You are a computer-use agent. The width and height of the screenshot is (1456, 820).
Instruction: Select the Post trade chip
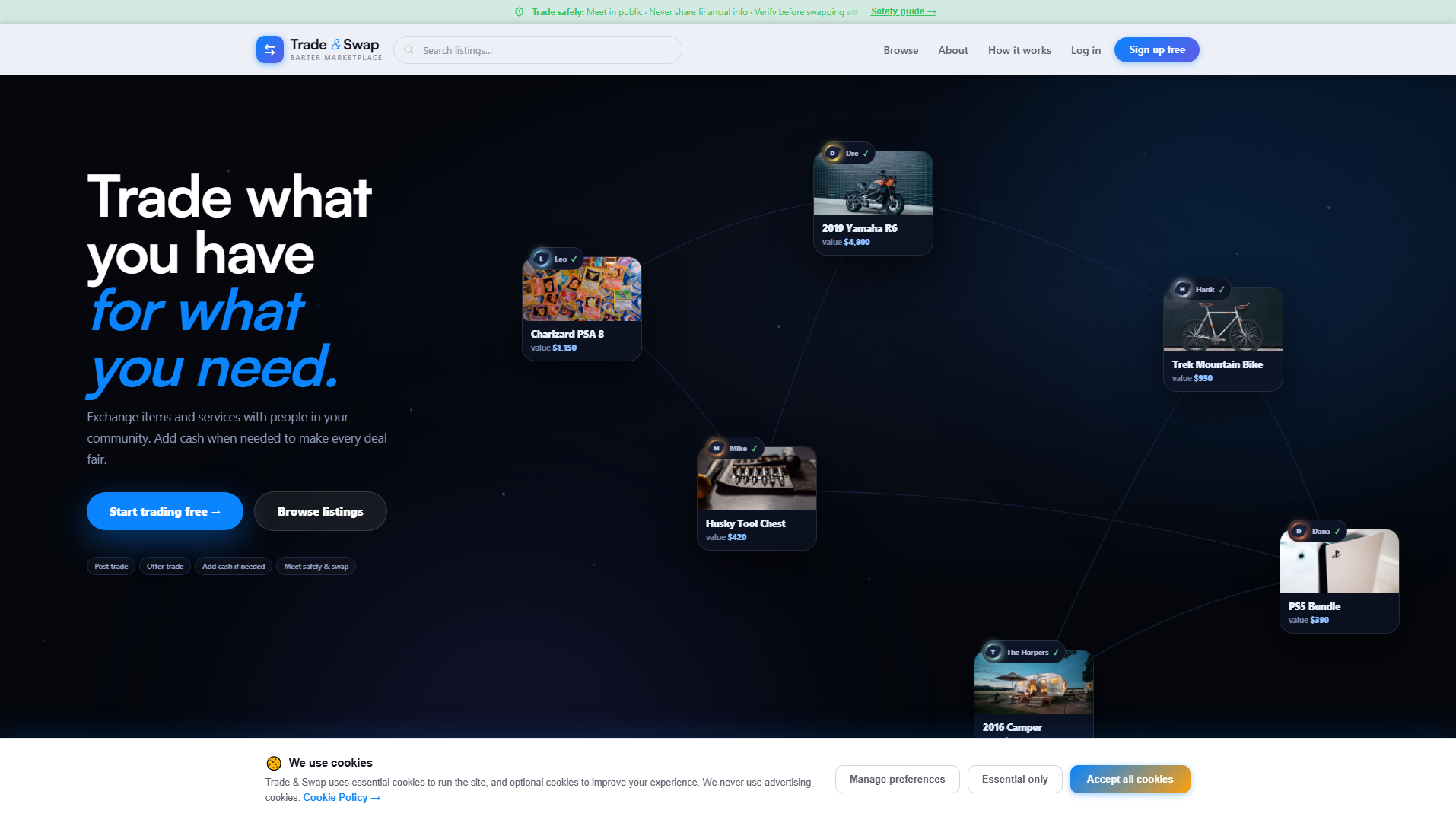[111, 566]
